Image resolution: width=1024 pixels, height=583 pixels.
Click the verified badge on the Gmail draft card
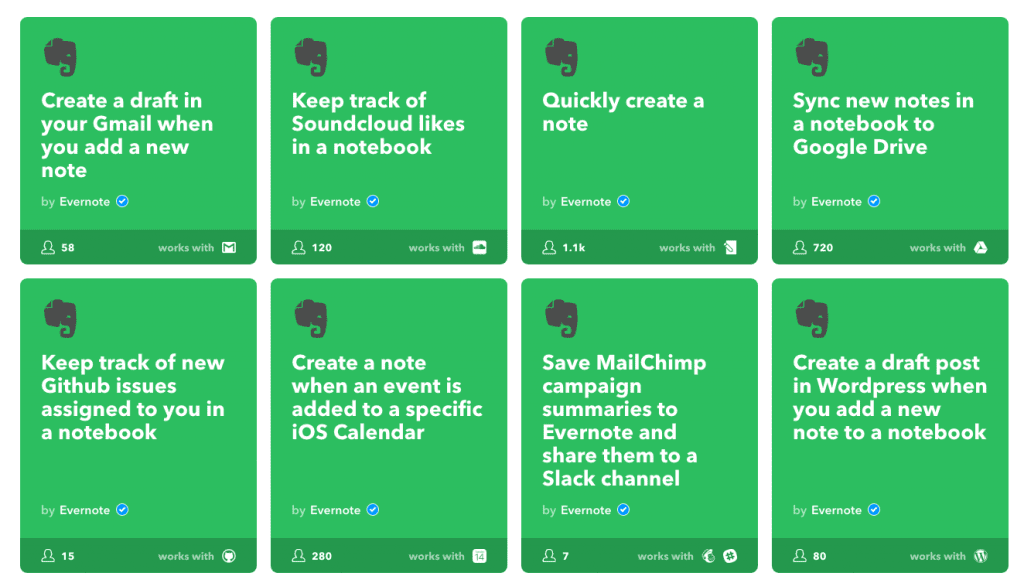click(122, 201)
